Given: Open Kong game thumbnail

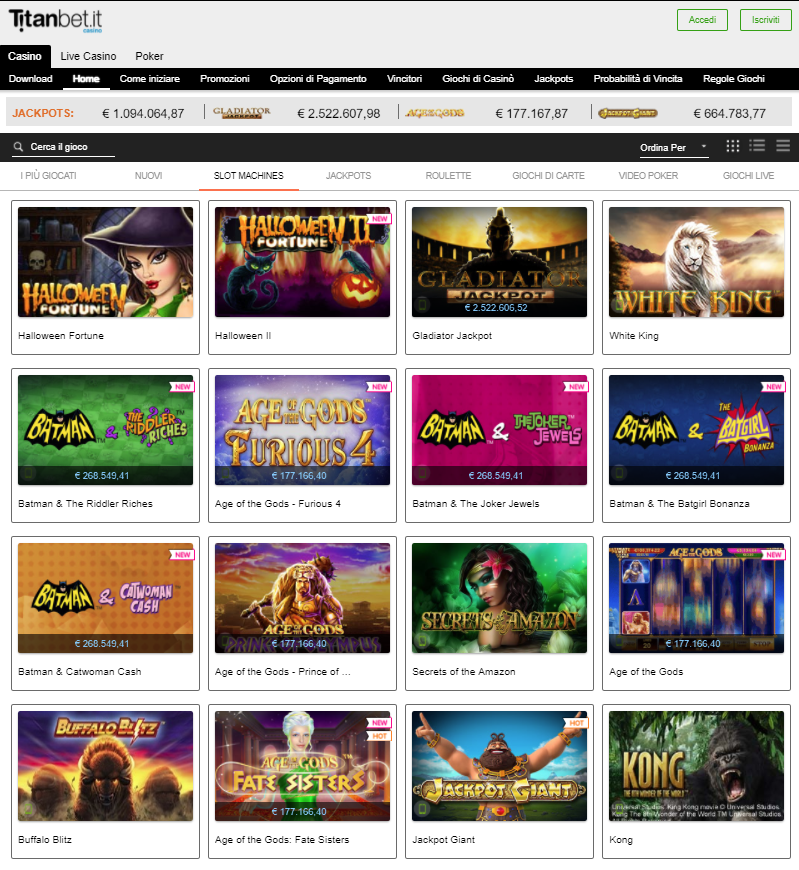Looking at the screenshot, I should [x=696, y=766].
